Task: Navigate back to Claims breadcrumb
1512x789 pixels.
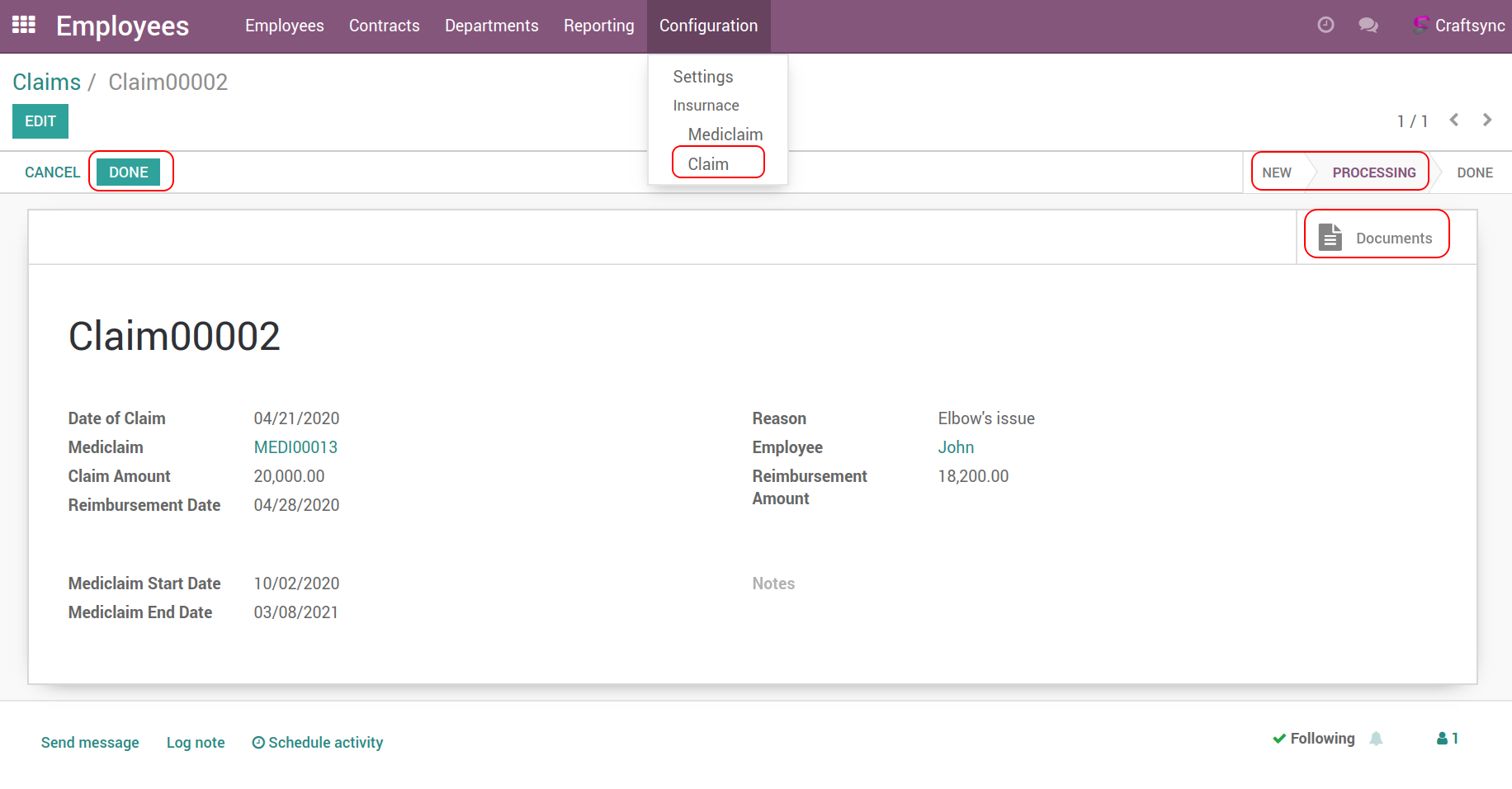Action: click(47, 83)
